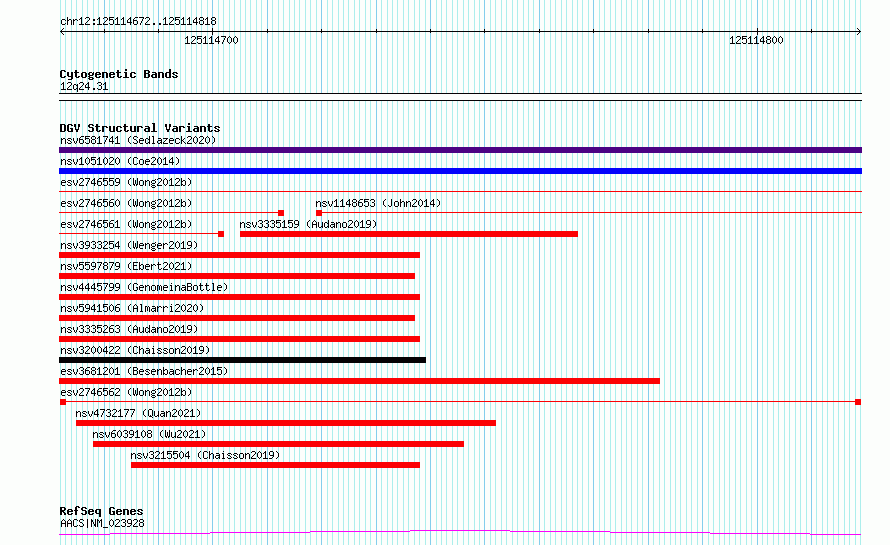This screenshot has height=545, width=890.
Task: Open nsv3933254 (Wenger2019) label
Action: [129, 245]
